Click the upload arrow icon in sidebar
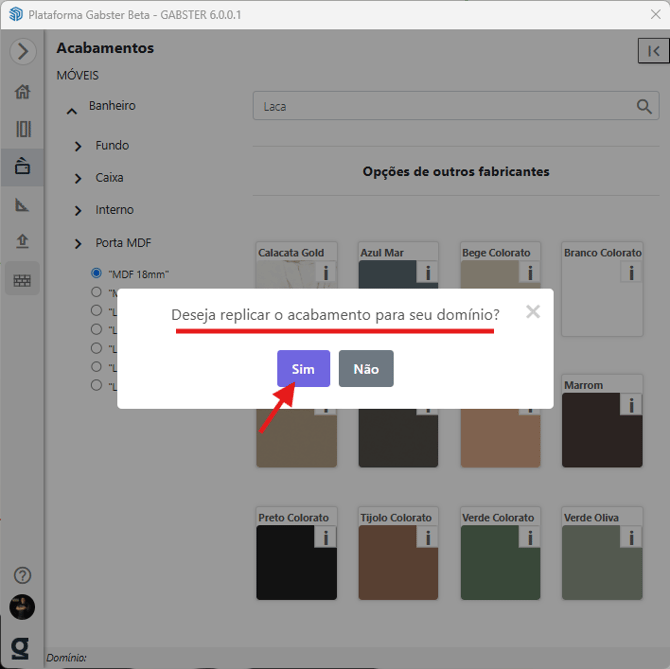 pyautogui.click(x=22, y=242)
